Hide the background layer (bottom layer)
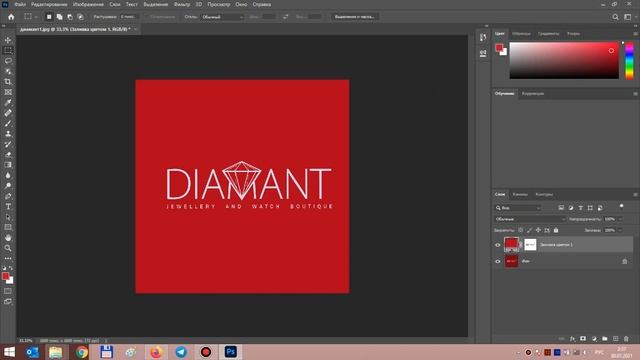The image size is (640, 360). (x=498, y=261)
